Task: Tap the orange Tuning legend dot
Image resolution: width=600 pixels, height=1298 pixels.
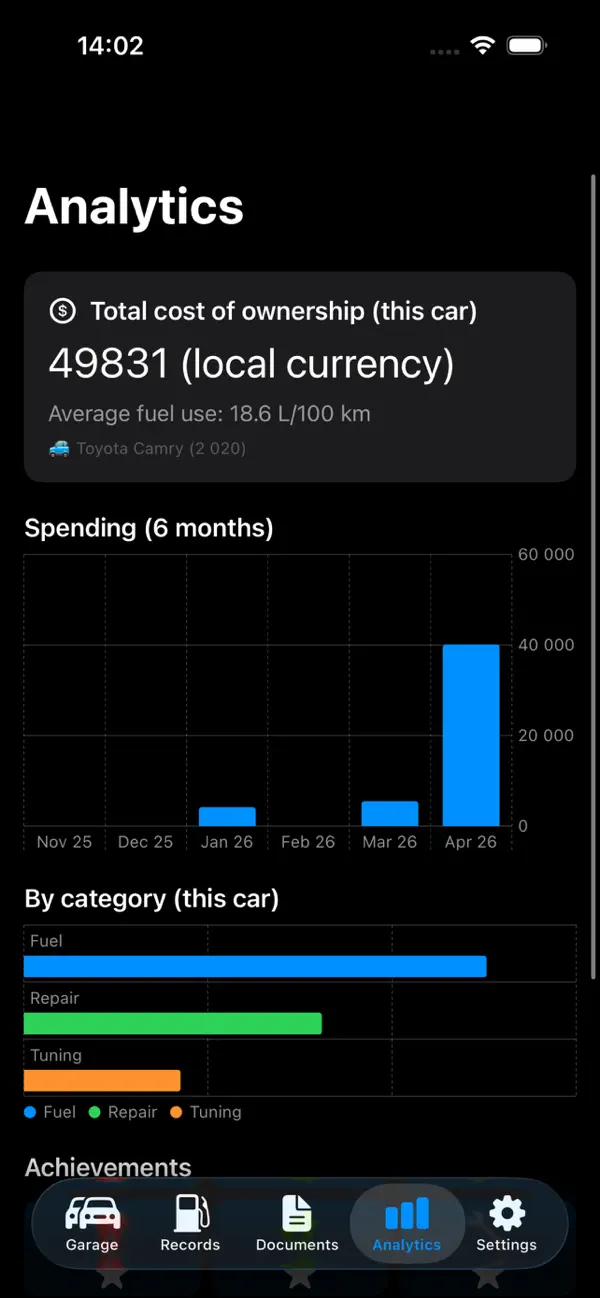Action: click(x=176, y=1112)
